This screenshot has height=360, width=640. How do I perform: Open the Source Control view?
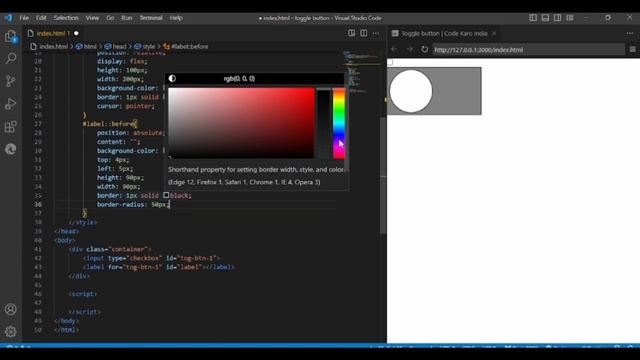pos(11,81)
